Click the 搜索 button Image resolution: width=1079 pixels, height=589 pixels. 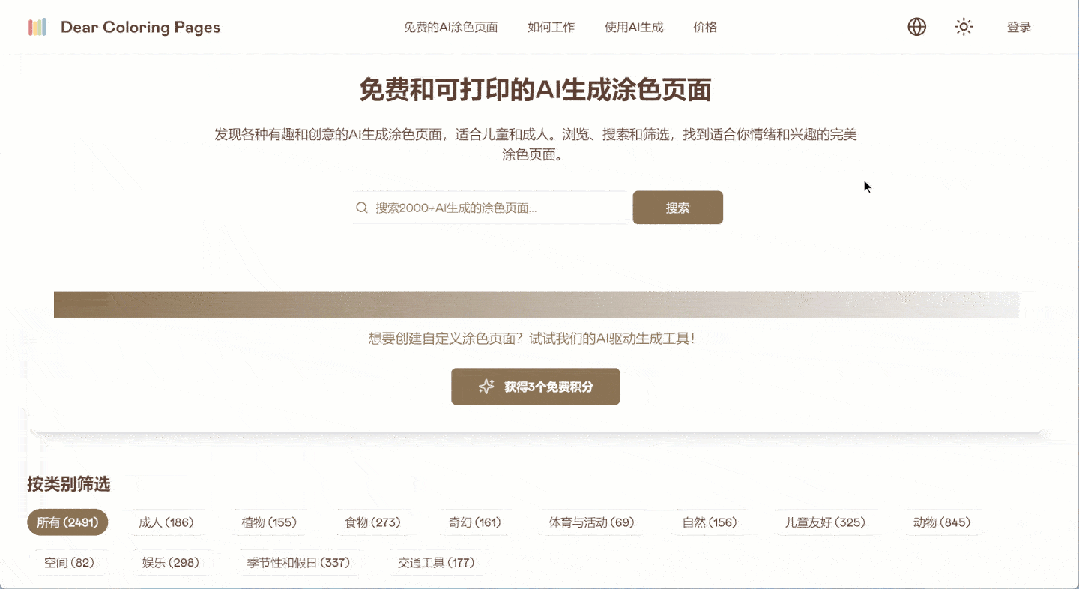pos(677,207)
